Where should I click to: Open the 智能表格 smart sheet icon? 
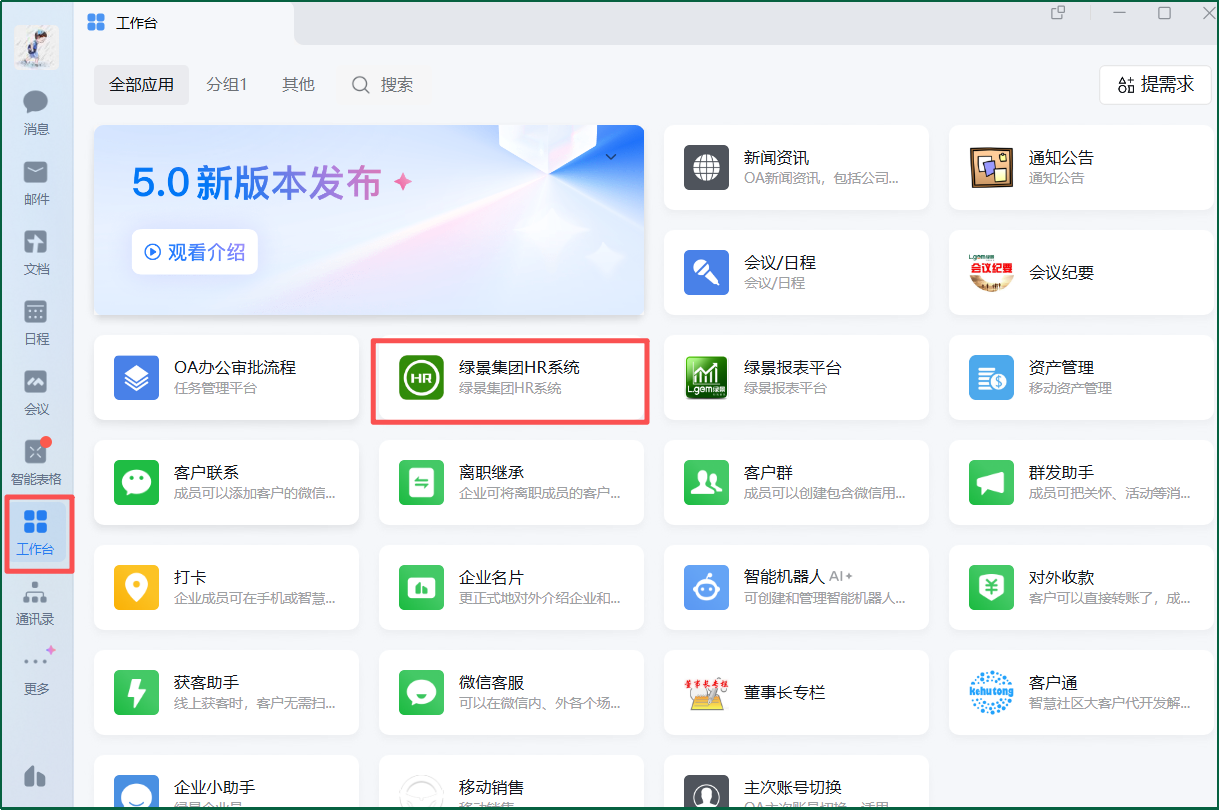(x=36, y=460)
